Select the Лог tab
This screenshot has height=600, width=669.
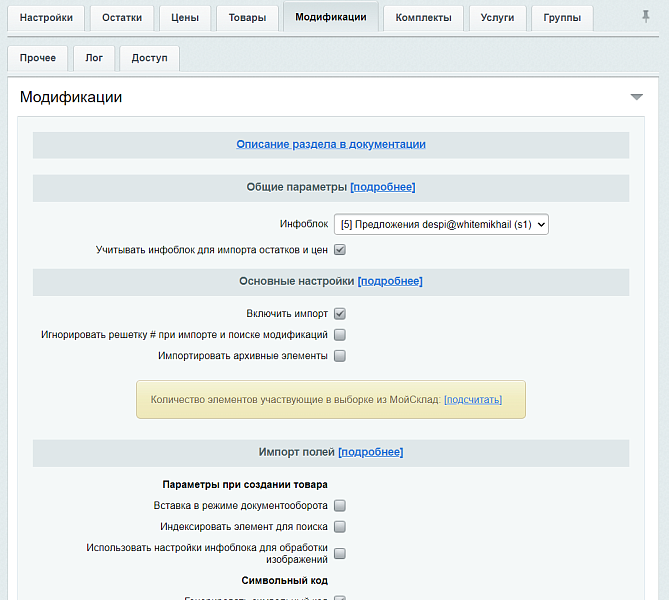coord(94,59)
